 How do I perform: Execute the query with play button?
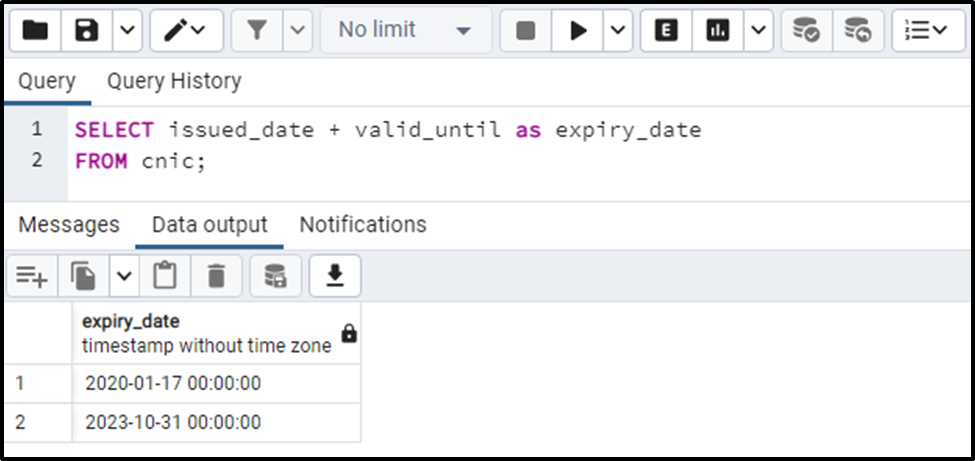(578, 30)
